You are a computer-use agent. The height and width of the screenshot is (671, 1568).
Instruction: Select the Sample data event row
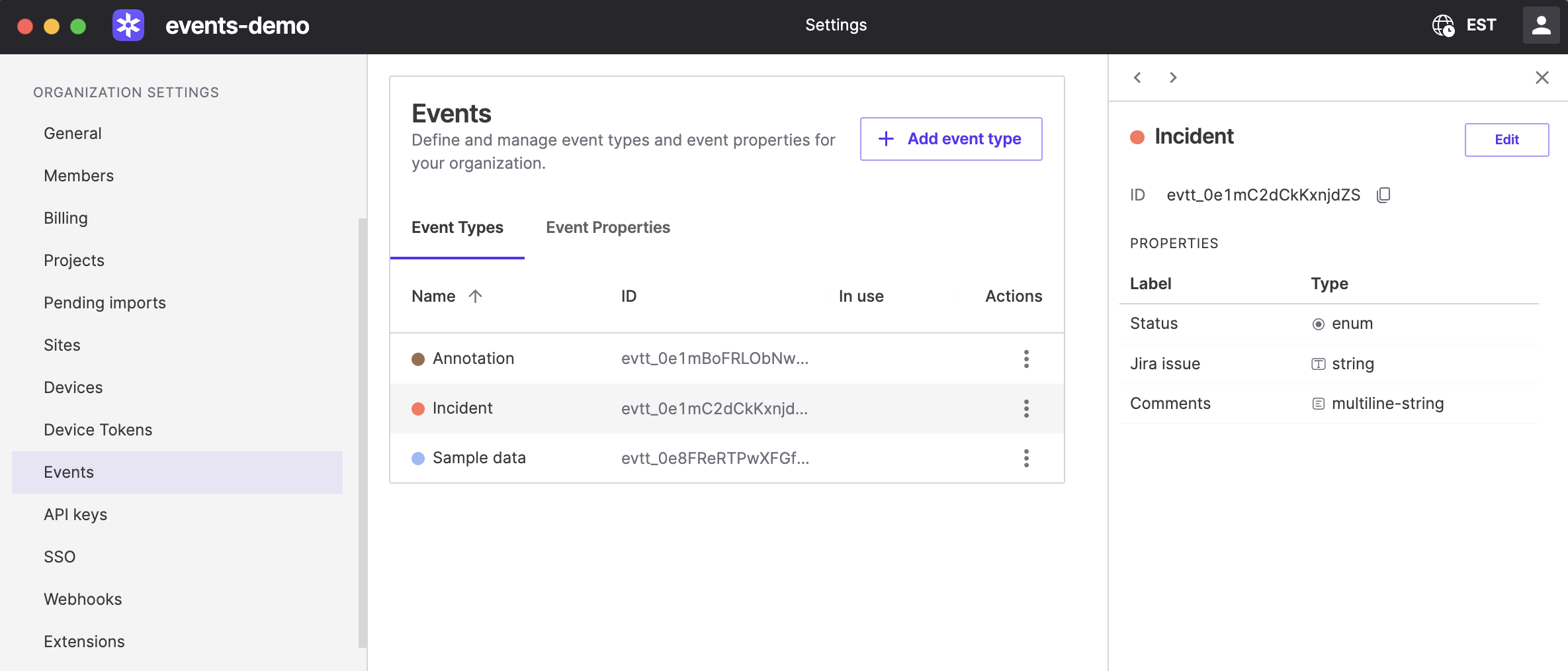pos(479,458)
